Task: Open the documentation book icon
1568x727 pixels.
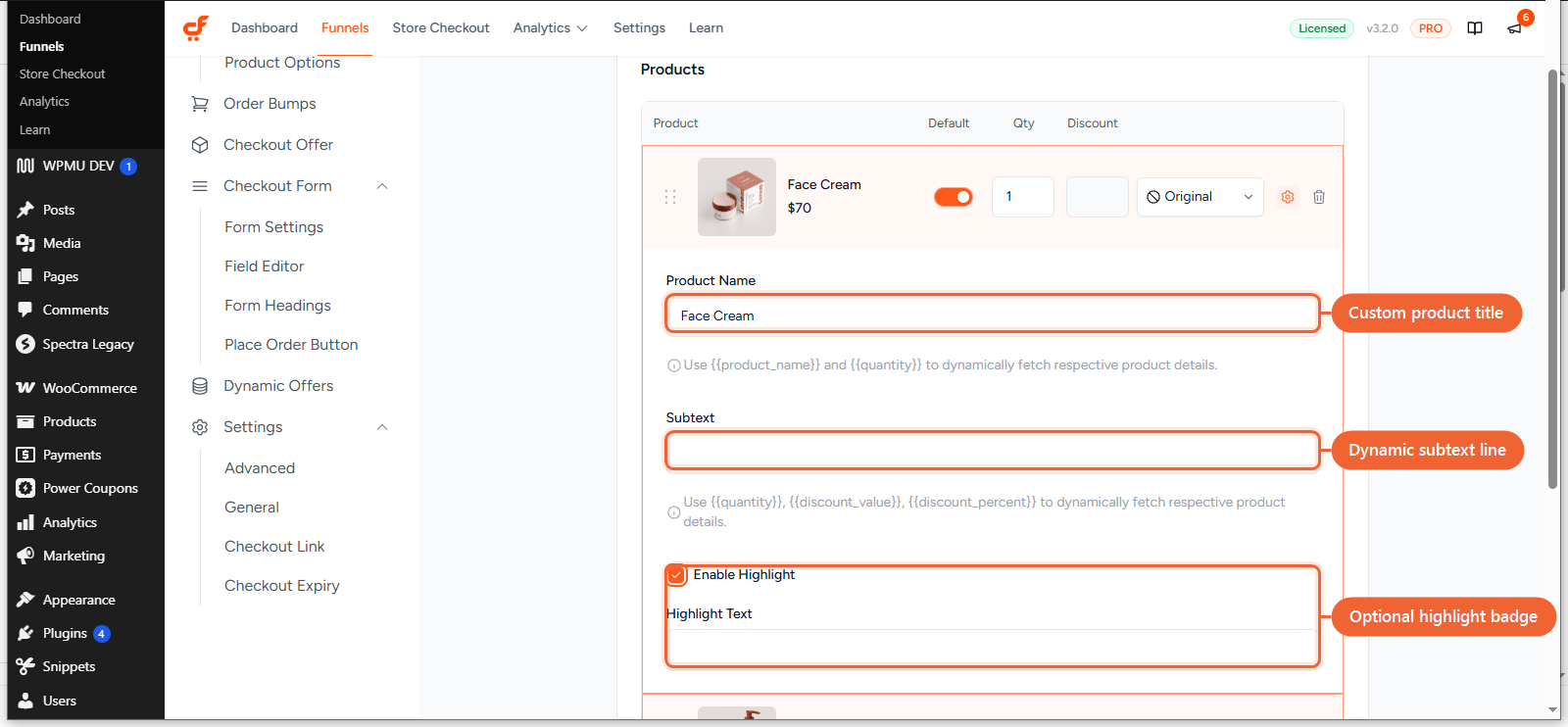Action: [x=1475, y=28]
